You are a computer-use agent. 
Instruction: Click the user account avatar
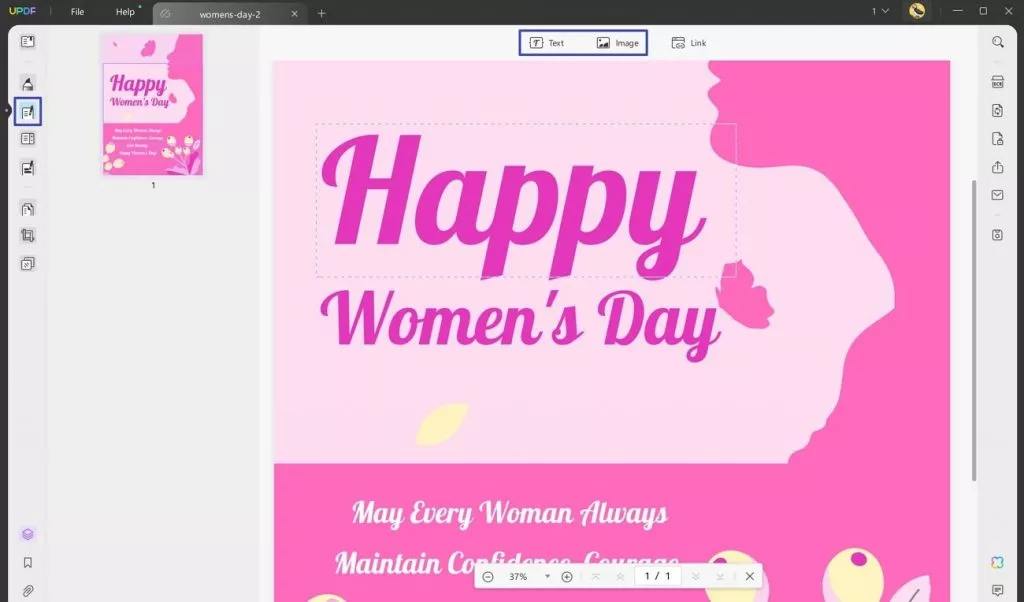pyautogui.click(x=917, y=11)
